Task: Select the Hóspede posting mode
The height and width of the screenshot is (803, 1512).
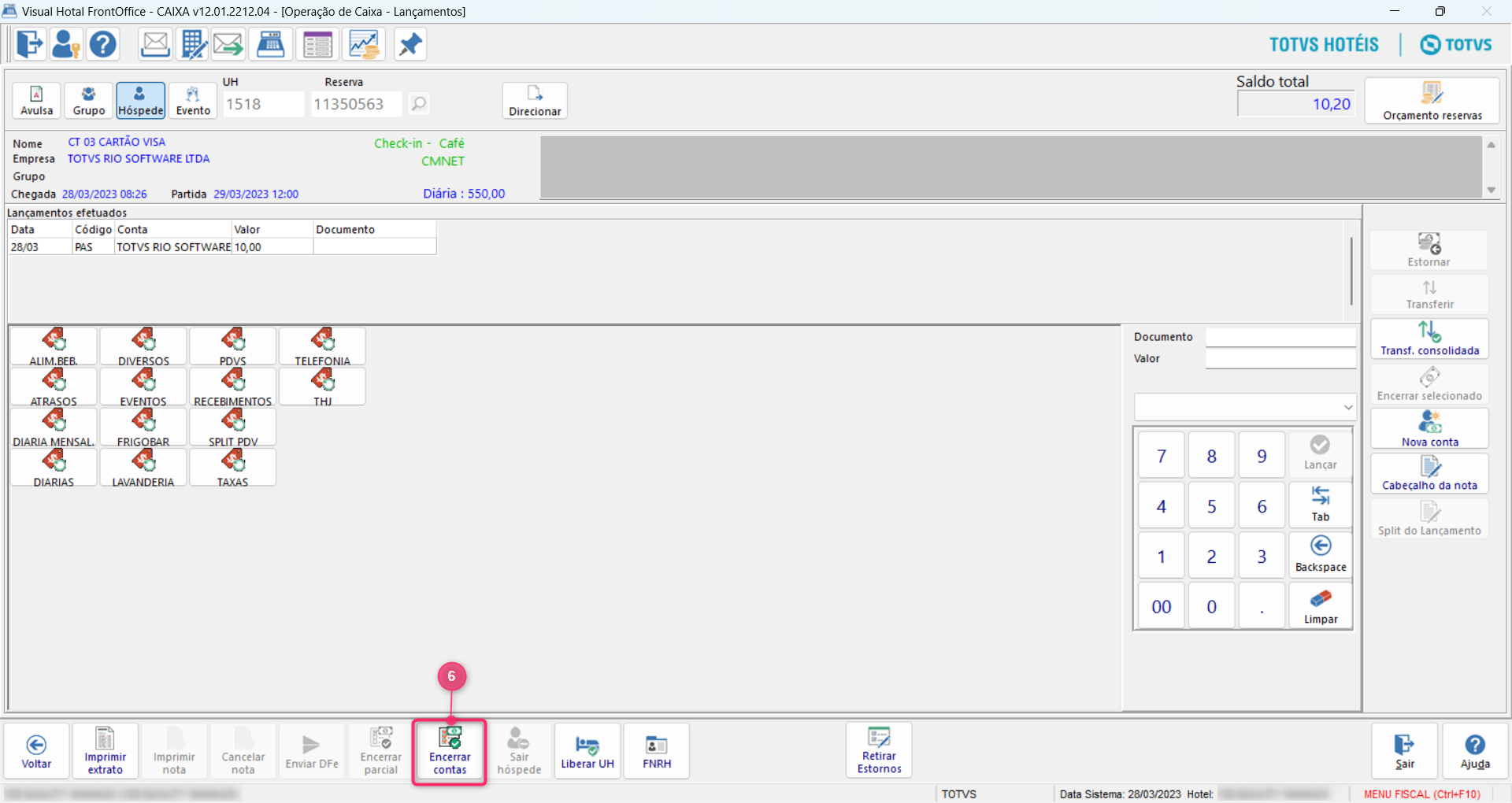Action: click(141, 101)
